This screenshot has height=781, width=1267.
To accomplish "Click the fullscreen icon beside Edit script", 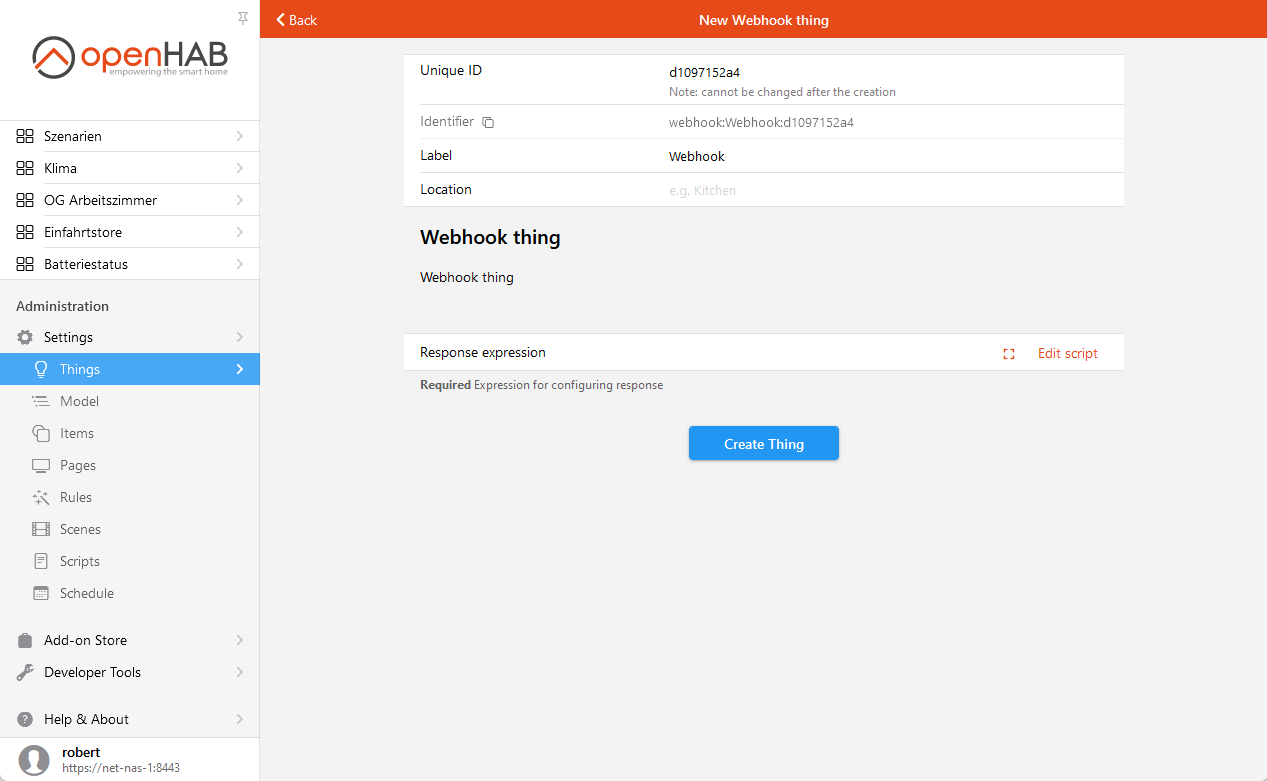I will tap(1009, 354).
